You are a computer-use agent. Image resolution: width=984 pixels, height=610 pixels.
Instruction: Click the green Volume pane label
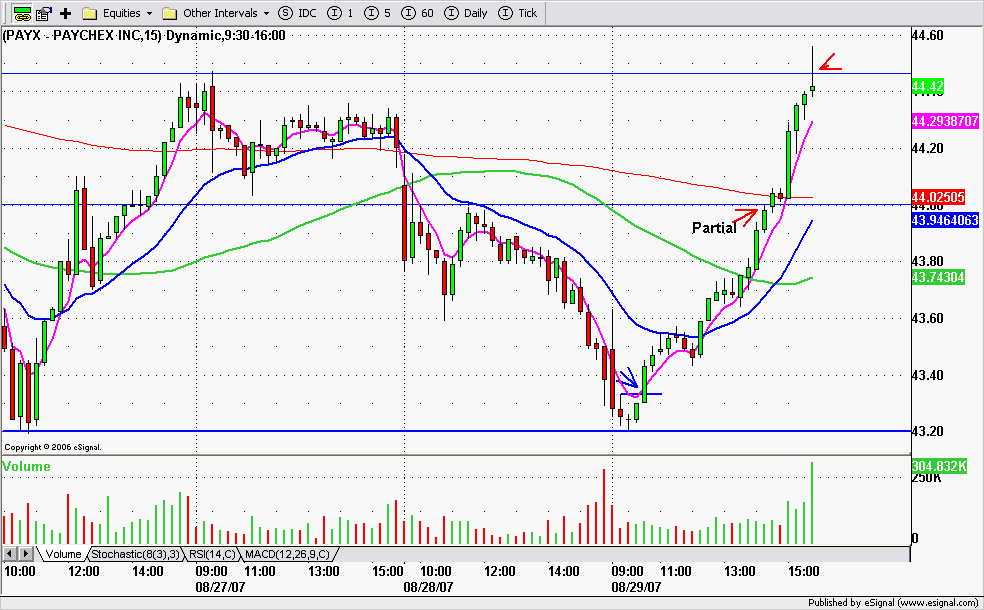point(26,466)
